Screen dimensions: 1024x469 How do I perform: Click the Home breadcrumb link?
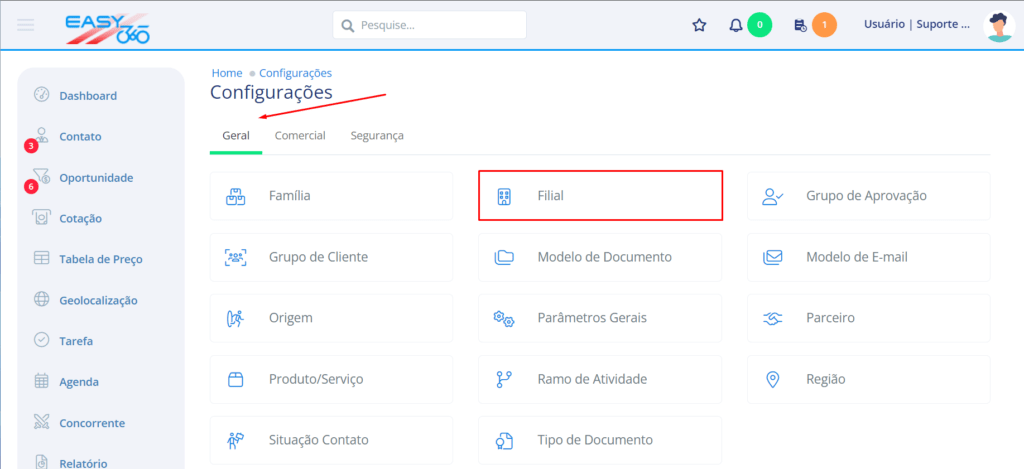[227, 73]
